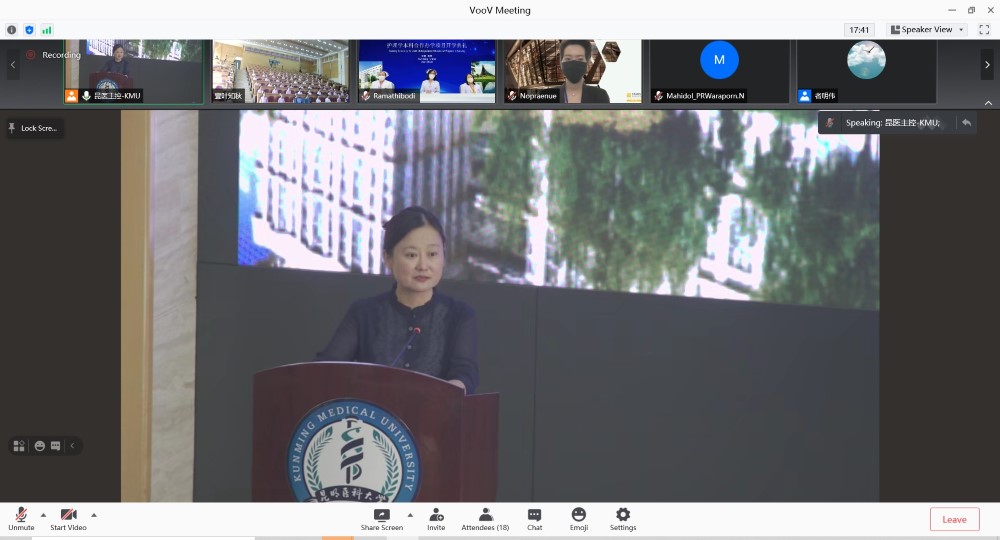Screen dimensions: 1000x540
Task: Click the Share Screen icon
Action: point(381,516)
